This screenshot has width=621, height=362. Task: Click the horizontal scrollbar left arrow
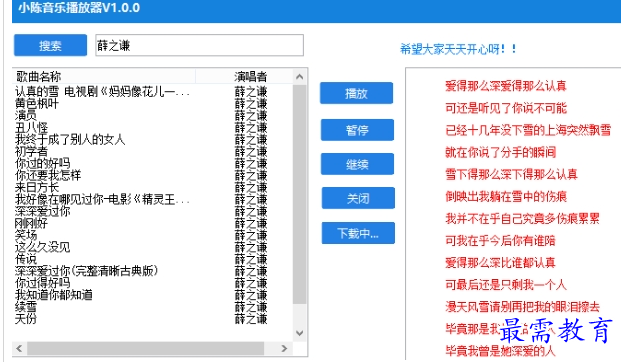pos(19,349)
